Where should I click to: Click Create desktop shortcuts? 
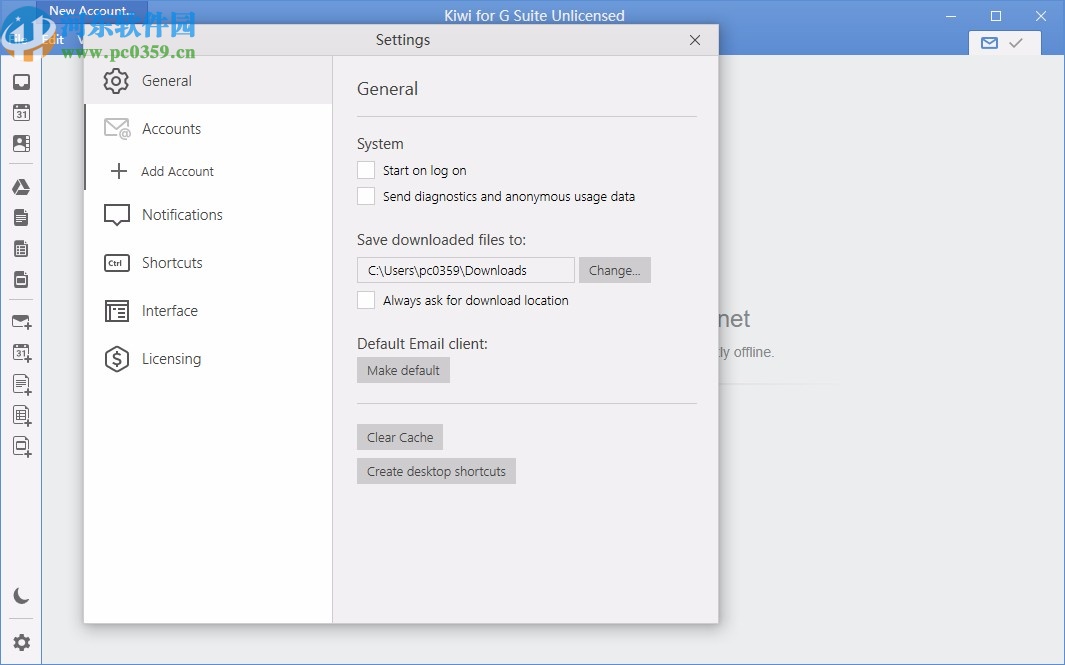click(x=436, y=470)
